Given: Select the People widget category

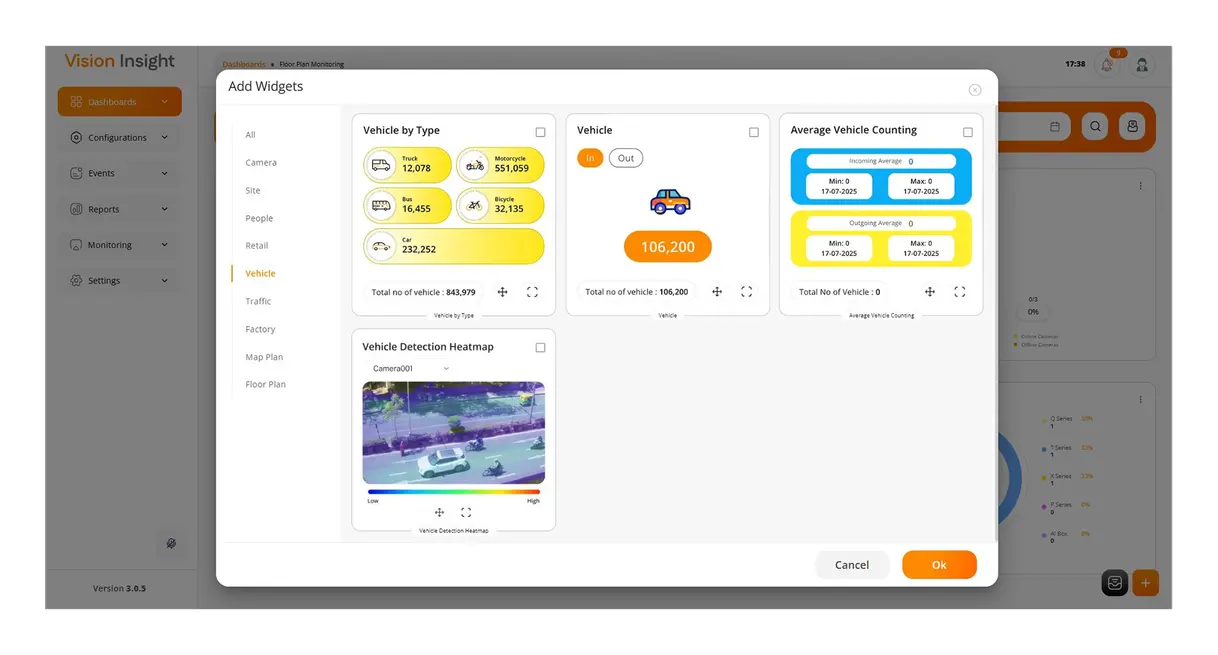Looking at the screenshot, I should pos(259,218).
